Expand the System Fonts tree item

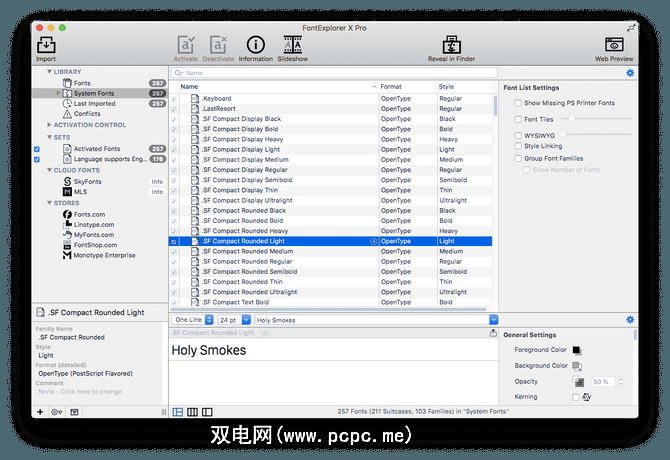click(59, 93)
